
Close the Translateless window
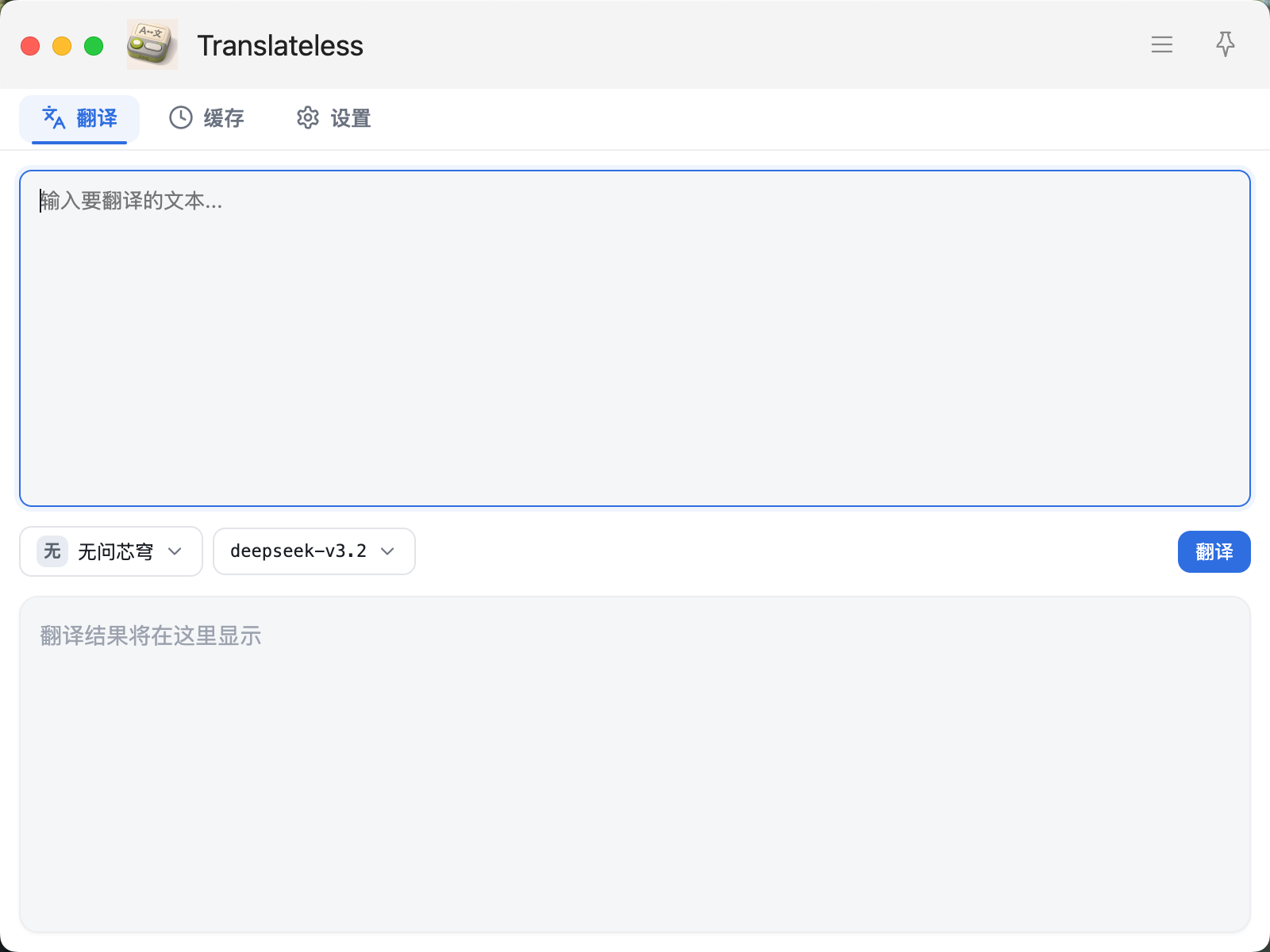click(x=30, y=46)
